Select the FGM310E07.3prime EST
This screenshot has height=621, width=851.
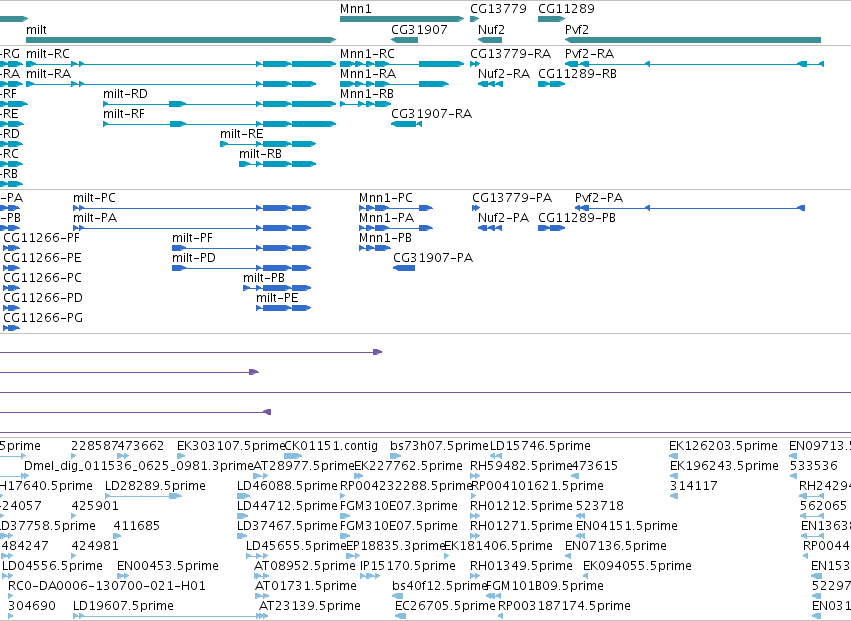399,506
